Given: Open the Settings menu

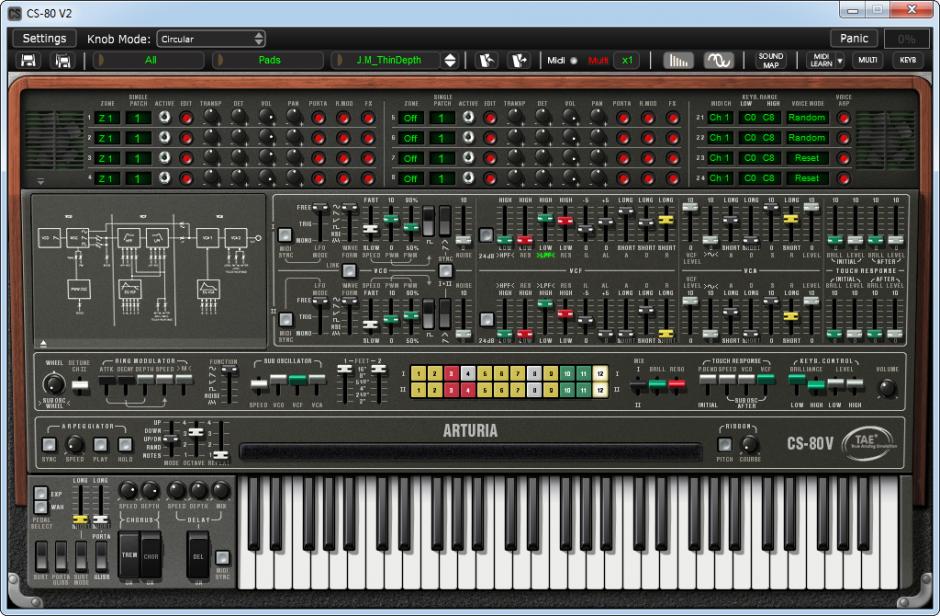Looking at the screenshot, I should (44, 38).
